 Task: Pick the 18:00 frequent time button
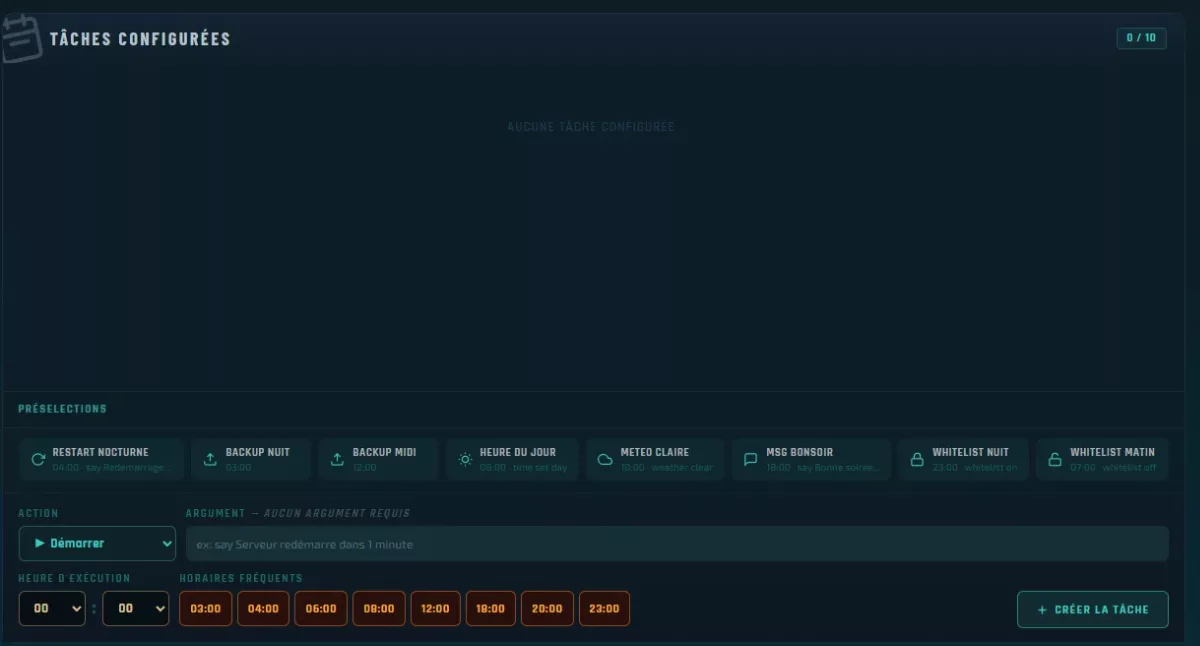click(x=491, y=608)
